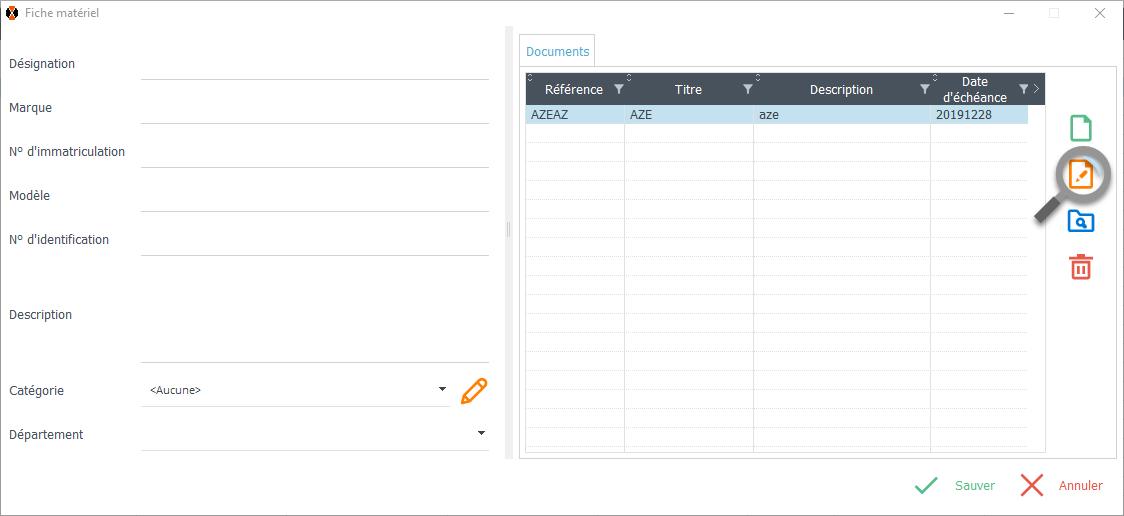Viewport: 1124px width, 516px height.
Task: Click the orange pencil beside Catégorie
Action: [474, 391]
